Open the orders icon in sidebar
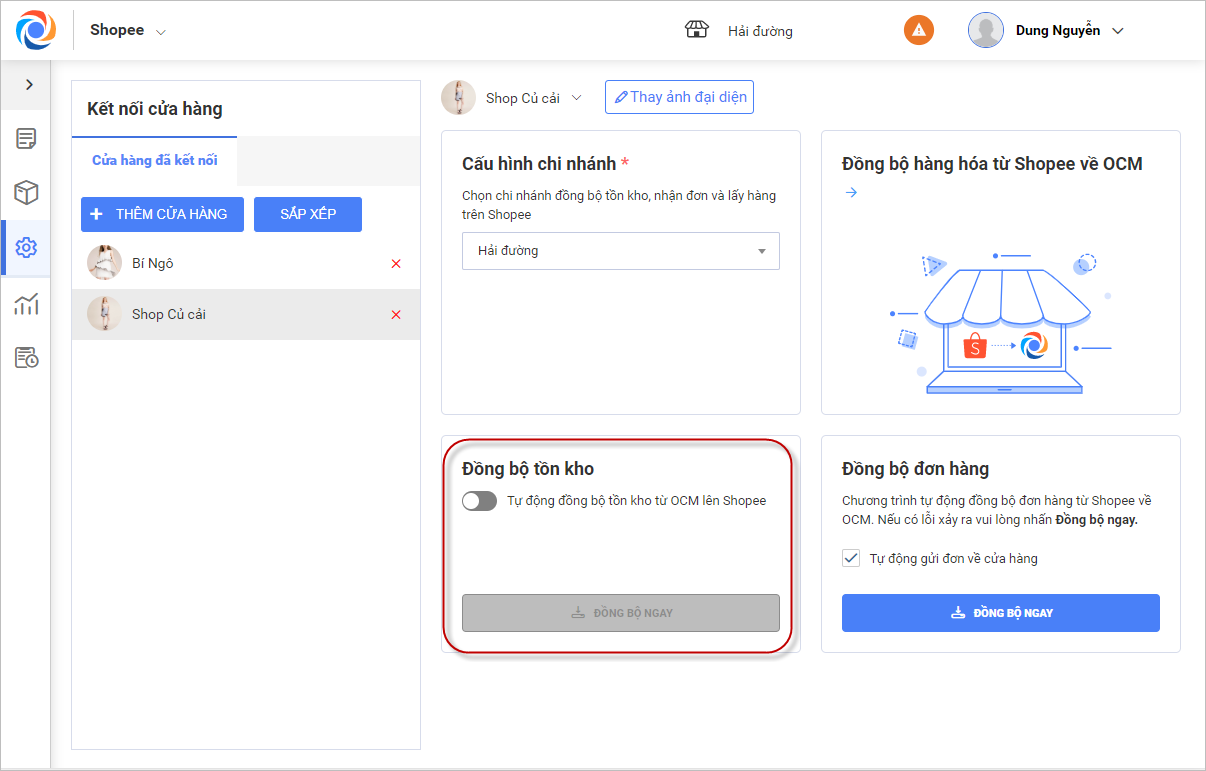1206x771 pixels. [x=26, y=139]
